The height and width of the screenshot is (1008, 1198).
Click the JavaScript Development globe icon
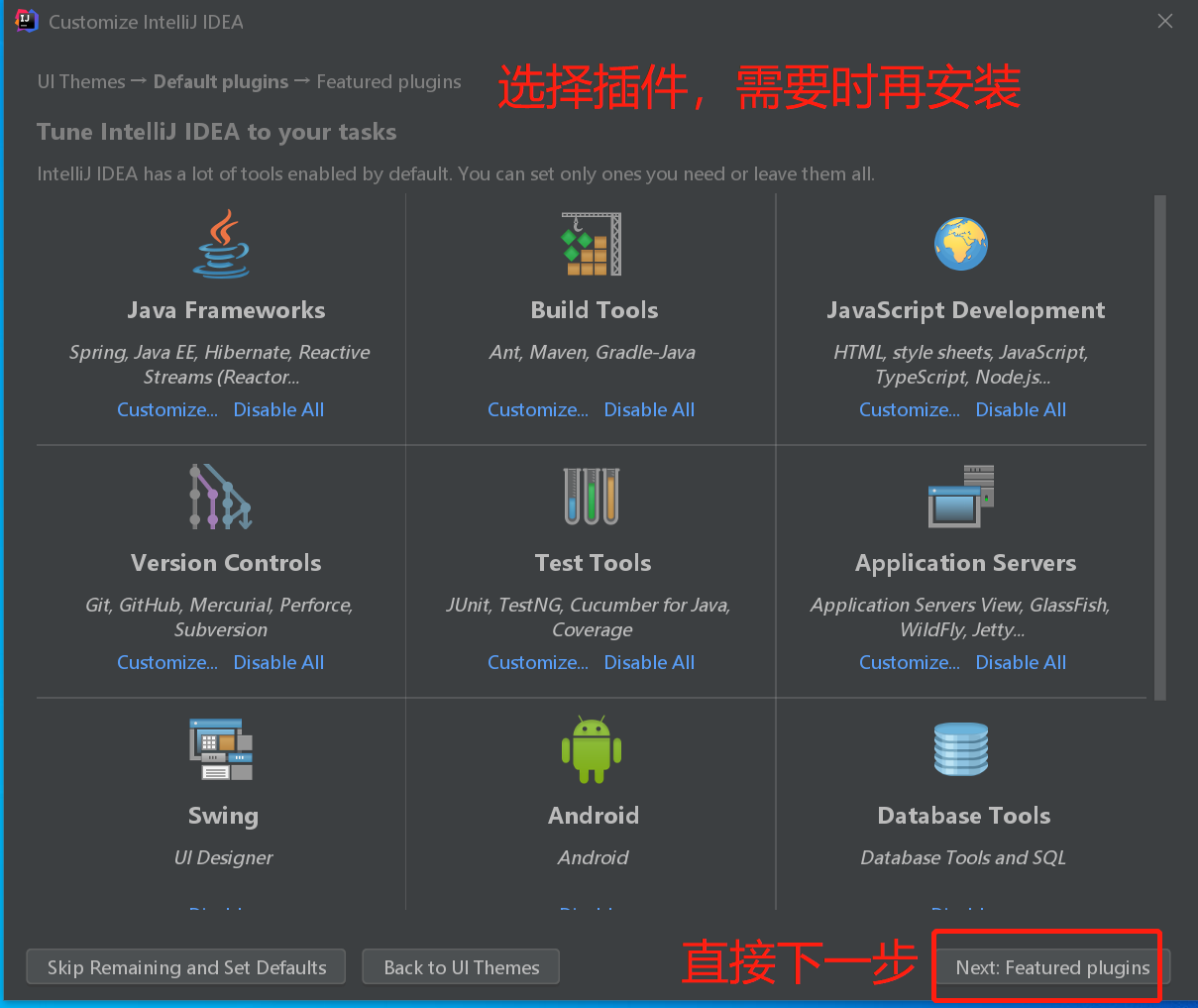(x=961, y=244)
